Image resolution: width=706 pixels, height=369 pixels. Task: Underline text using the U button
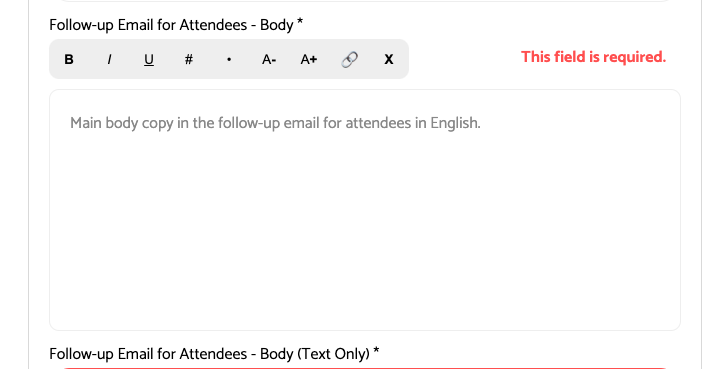coord(149,59)
